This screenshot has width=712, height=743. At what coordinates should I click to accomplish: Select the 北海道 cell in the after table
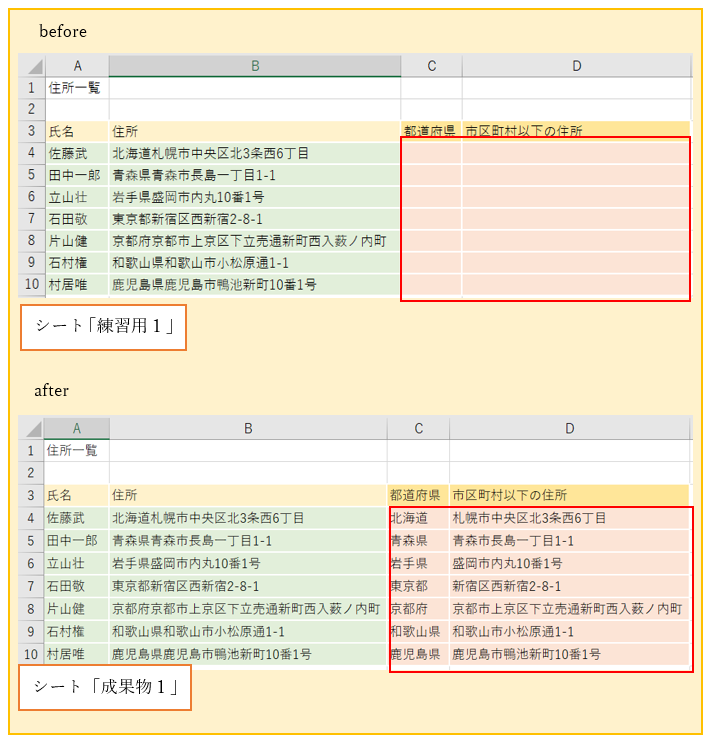click(x=418, y=518)
